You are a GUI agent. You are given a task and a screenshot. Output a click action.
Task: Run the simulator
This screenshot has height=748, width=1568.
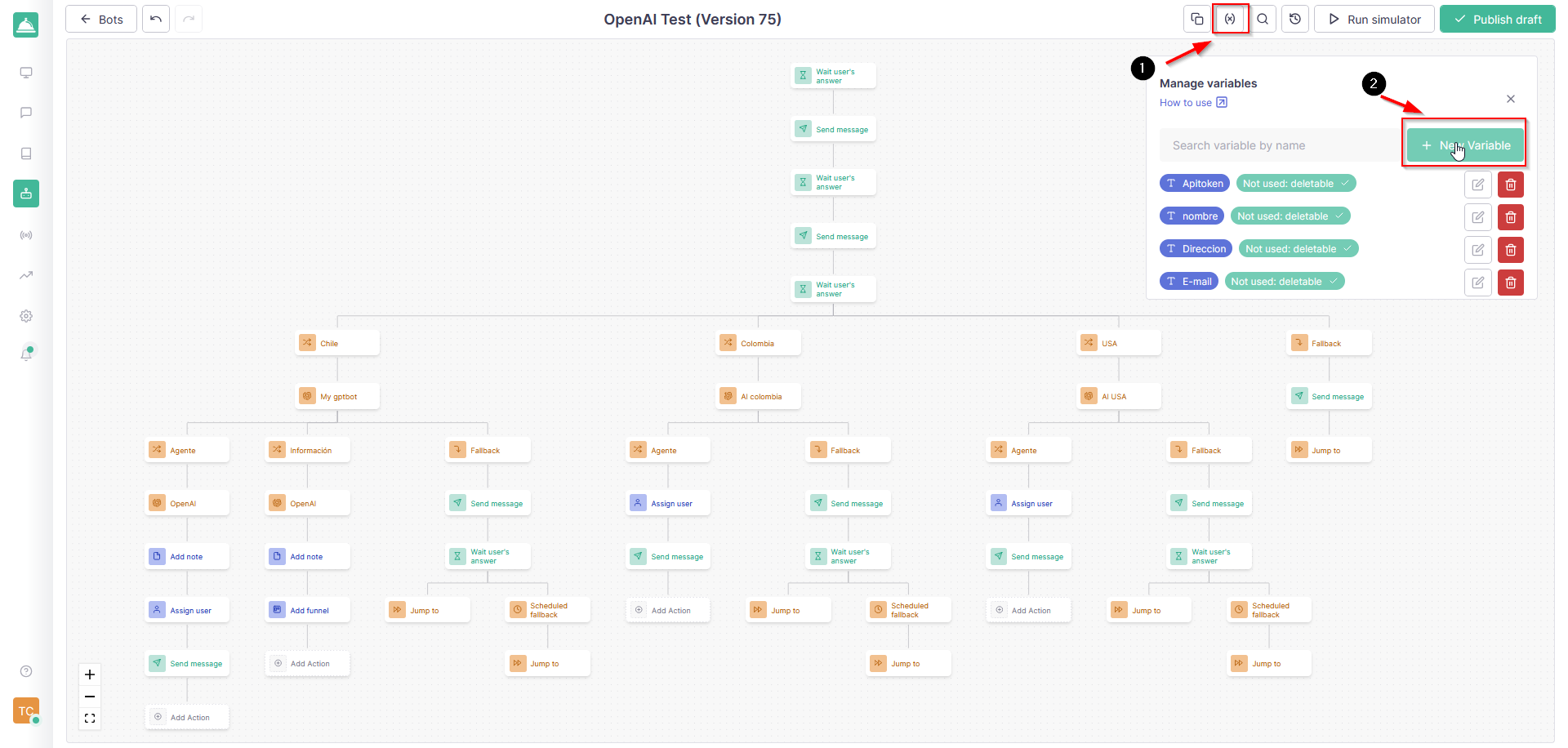click(x=1374, y=19)
